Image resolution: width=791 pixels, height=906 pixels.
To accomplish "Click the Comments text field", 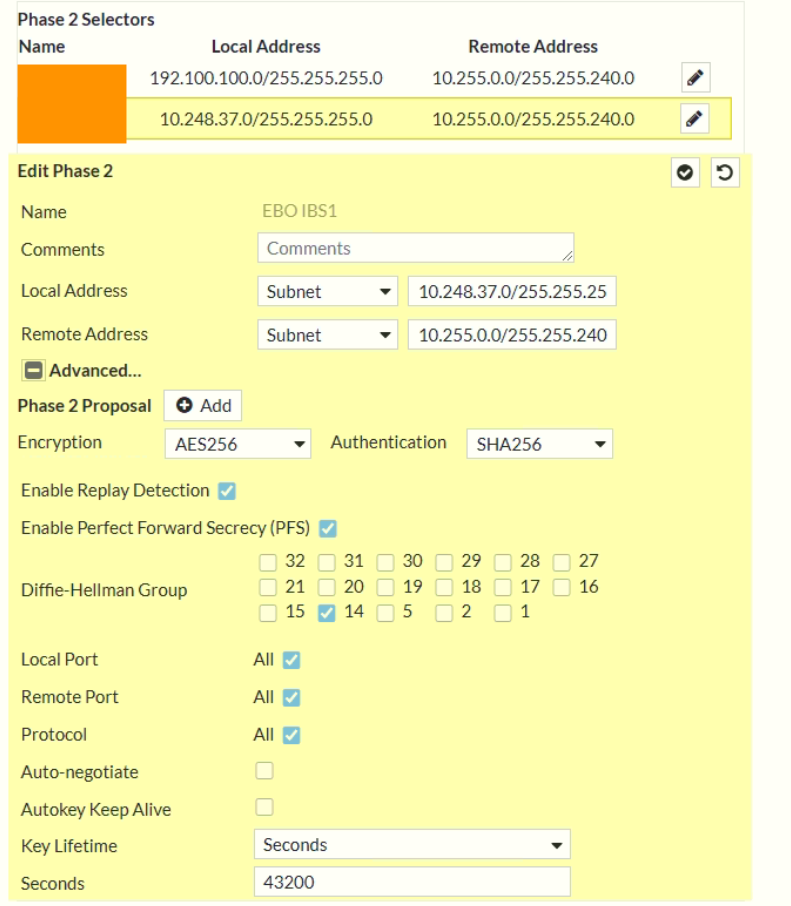I will point(416,248).
